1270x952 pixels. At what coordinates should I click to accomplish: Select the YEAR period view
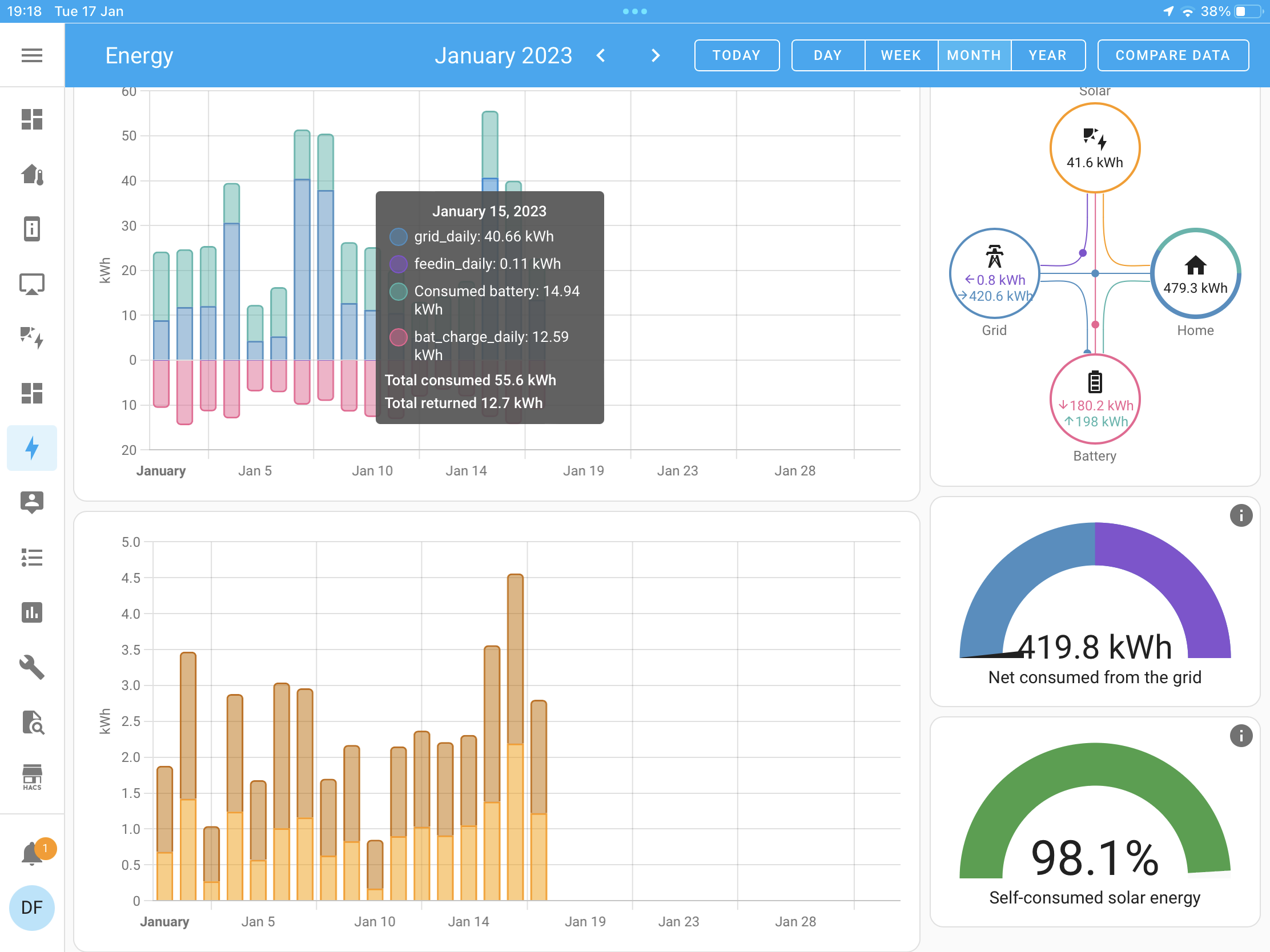pyautogui.click(x=1047, y=56)
